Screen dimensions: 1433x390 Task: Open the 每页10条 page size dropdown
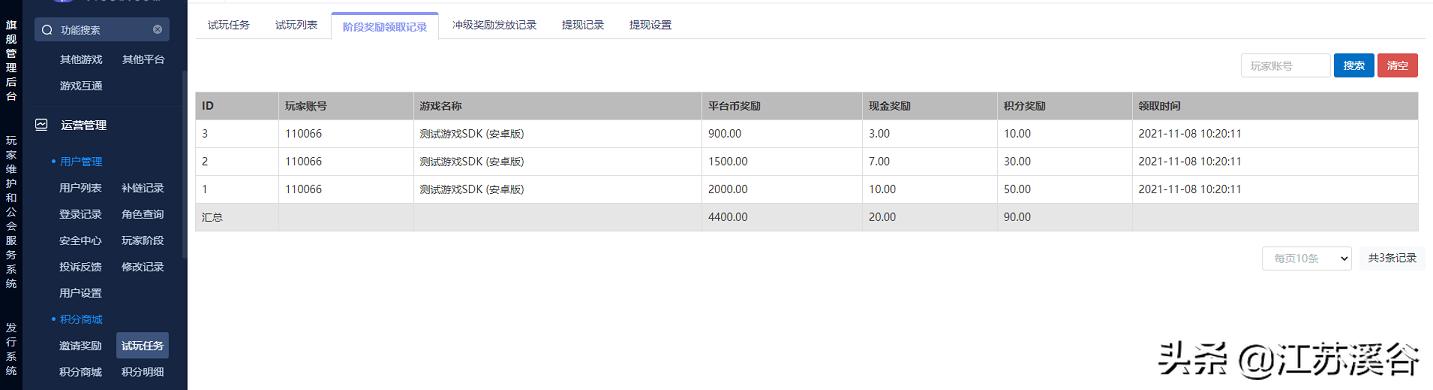[1307, 258]
